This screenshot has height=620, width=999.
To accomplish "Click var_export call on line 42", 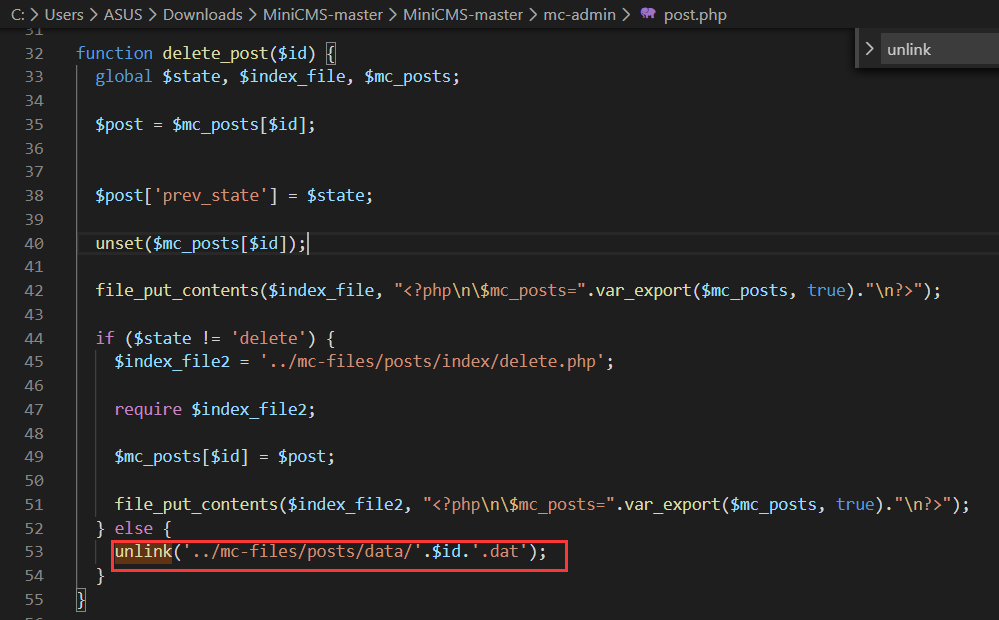I will point(643,291).
